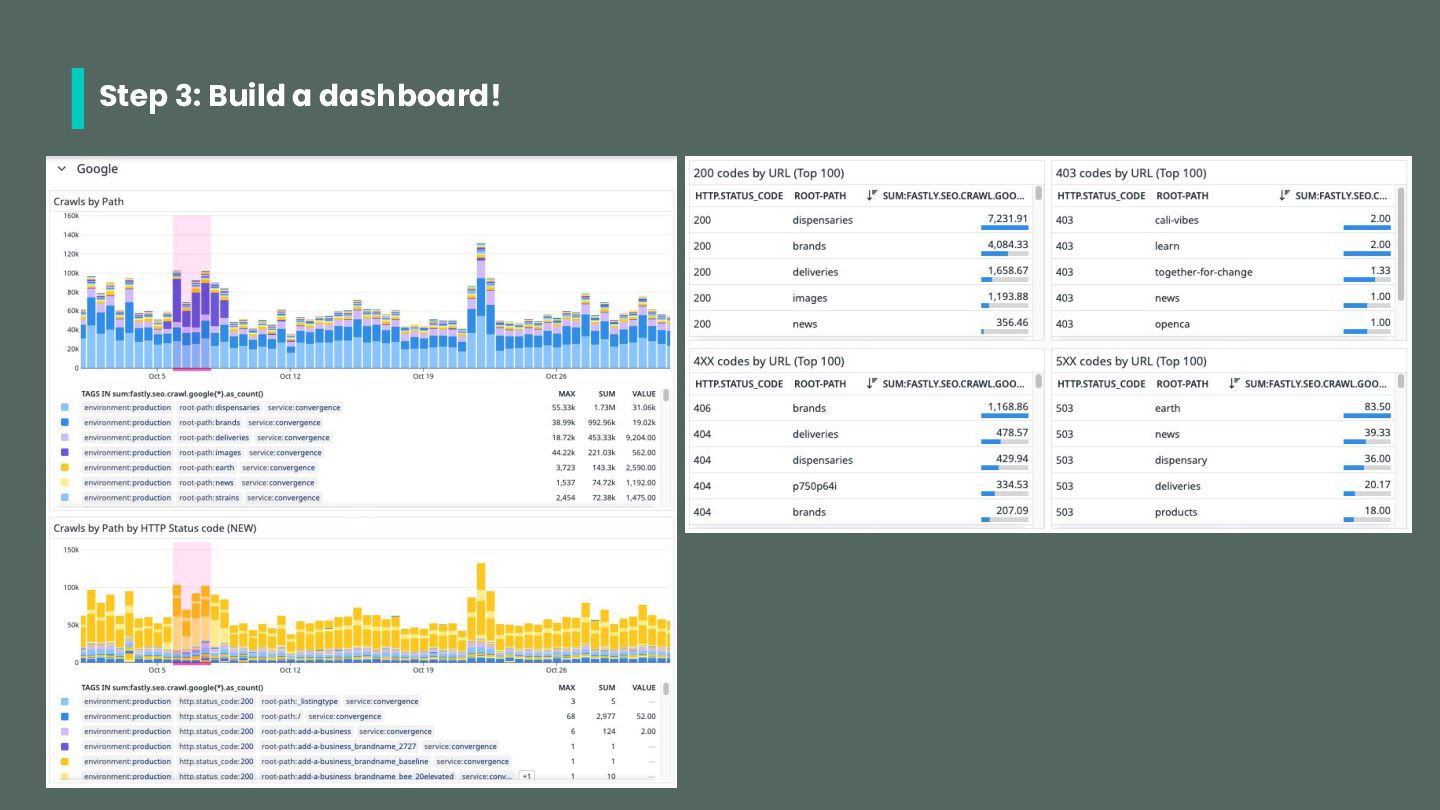Click the MAX column header in Crawls legend
This screenshot has height=810, width=1440.
[x=567, y=394]
